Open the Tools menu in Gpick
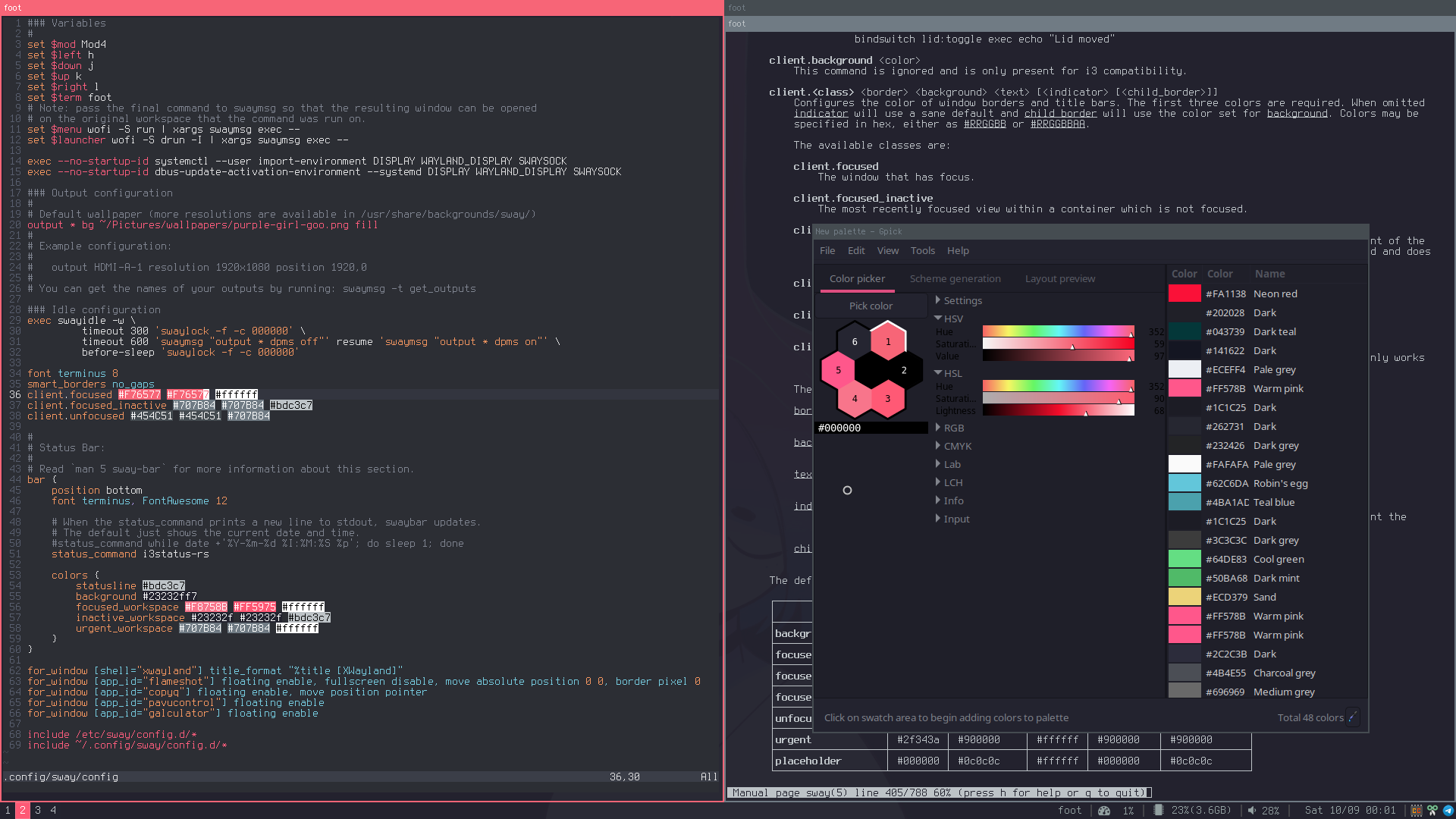 pyautogui.click(x=922, y=250)
